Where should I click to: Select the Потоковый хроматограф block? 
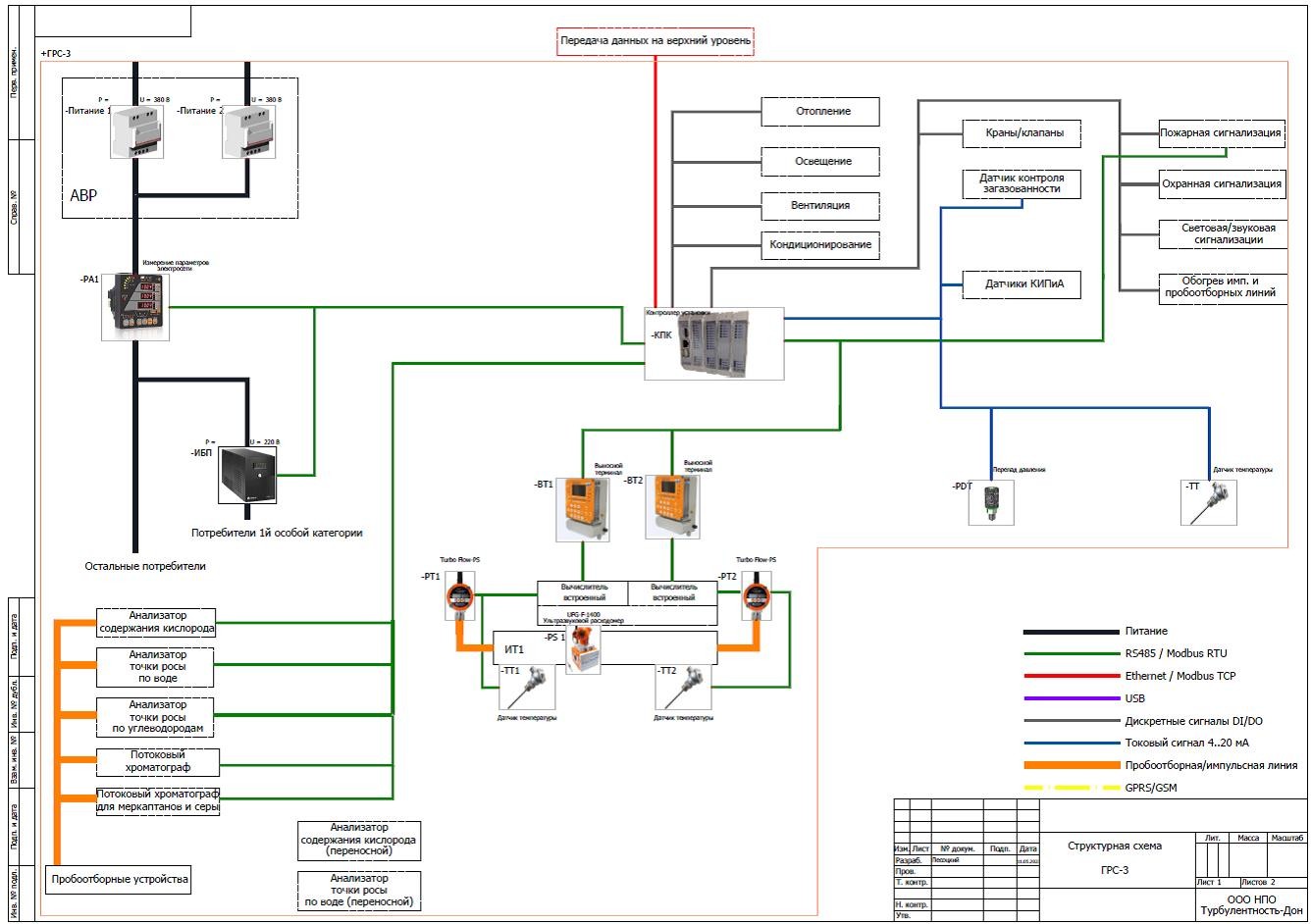pyautogui.click(x=158, y=761)
